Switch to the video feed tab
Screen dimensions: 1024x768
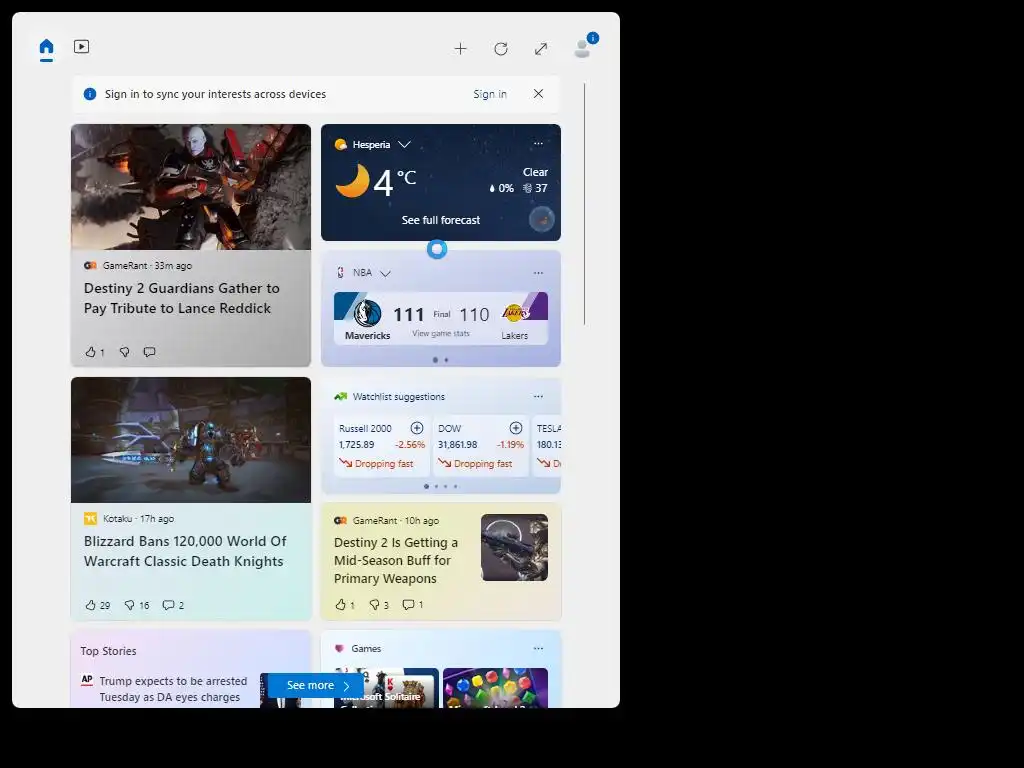(x=82, y=46)
